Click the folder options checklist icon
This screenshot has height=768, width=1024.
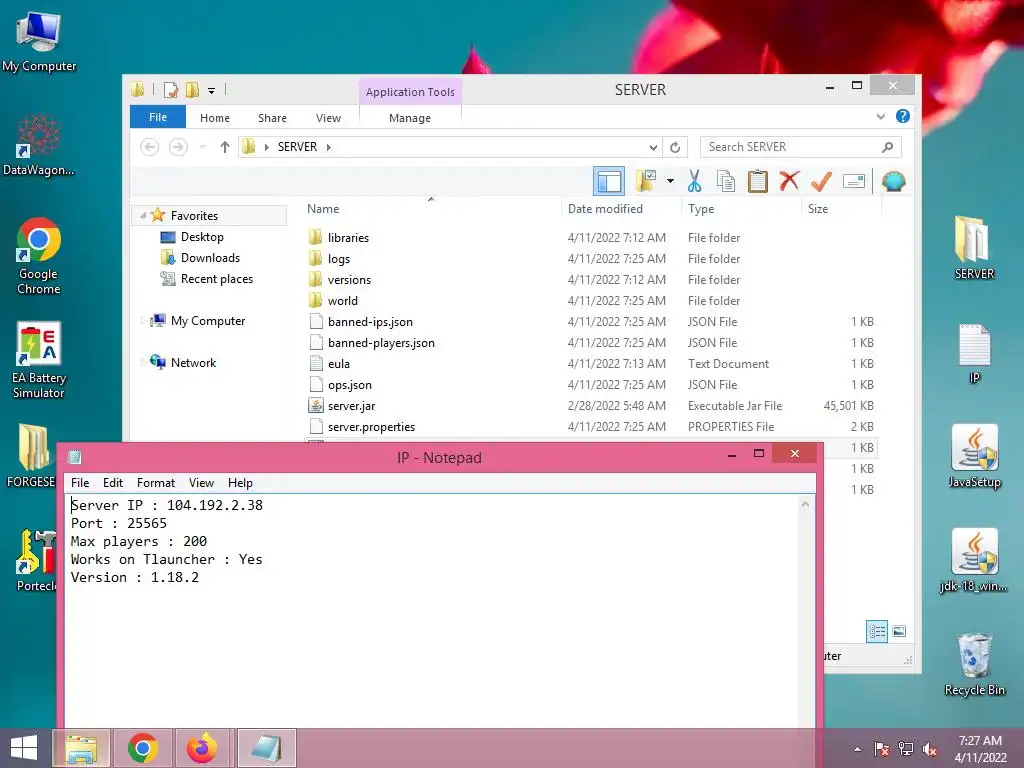(646, 181)
